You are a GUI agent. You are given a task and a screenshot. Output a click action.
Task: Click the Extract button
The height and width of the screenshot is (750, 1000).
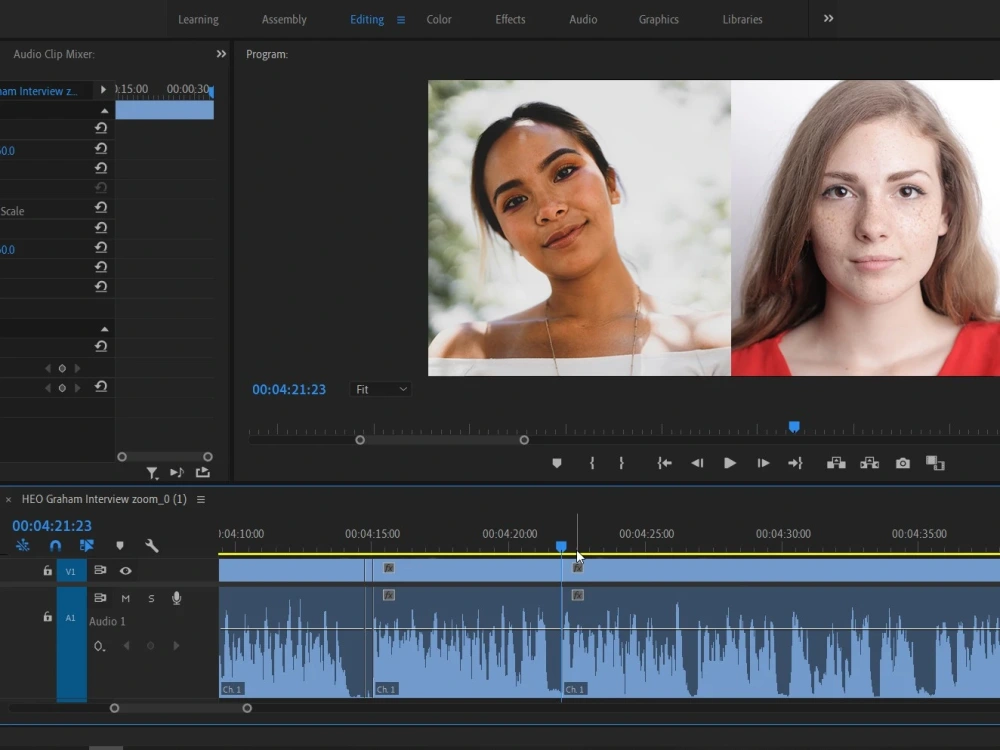coord(869,463)
